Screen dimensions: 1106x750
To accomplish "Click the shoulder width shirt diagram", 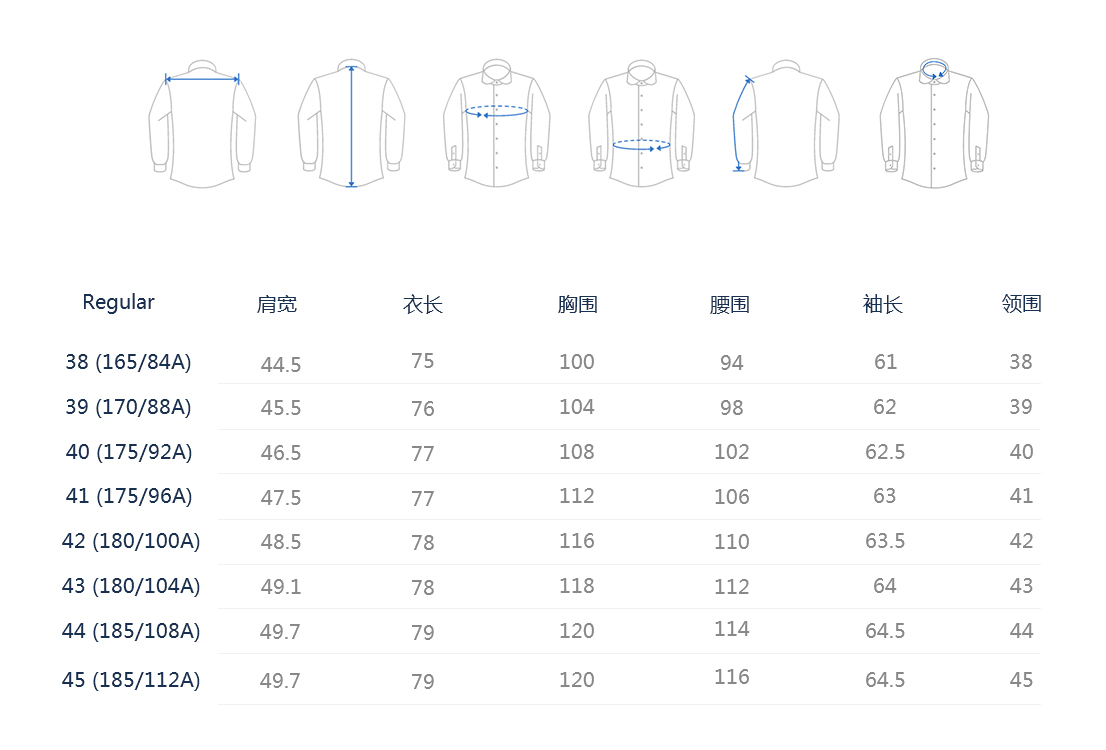I will tap(202, 124).
